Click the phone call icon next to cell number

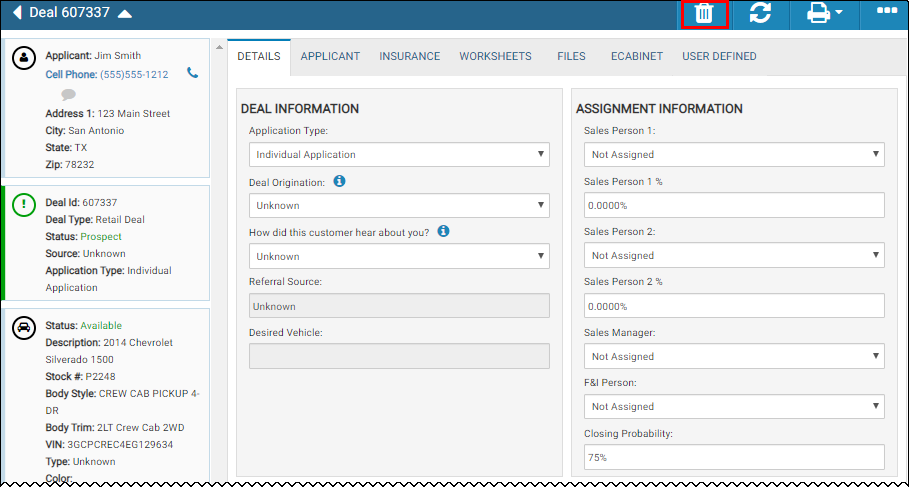click(x=192, y=73)
